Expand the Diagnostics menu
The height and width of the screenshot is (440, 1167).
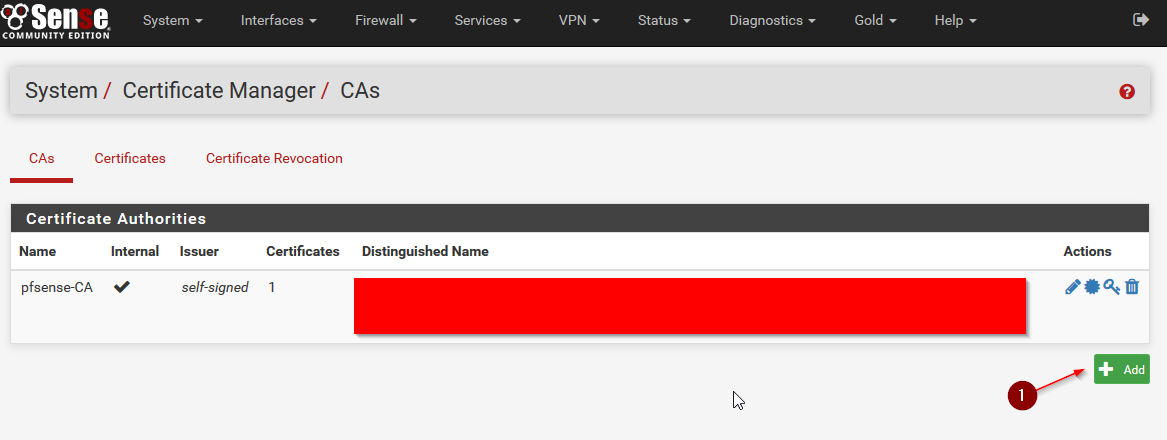772,21
